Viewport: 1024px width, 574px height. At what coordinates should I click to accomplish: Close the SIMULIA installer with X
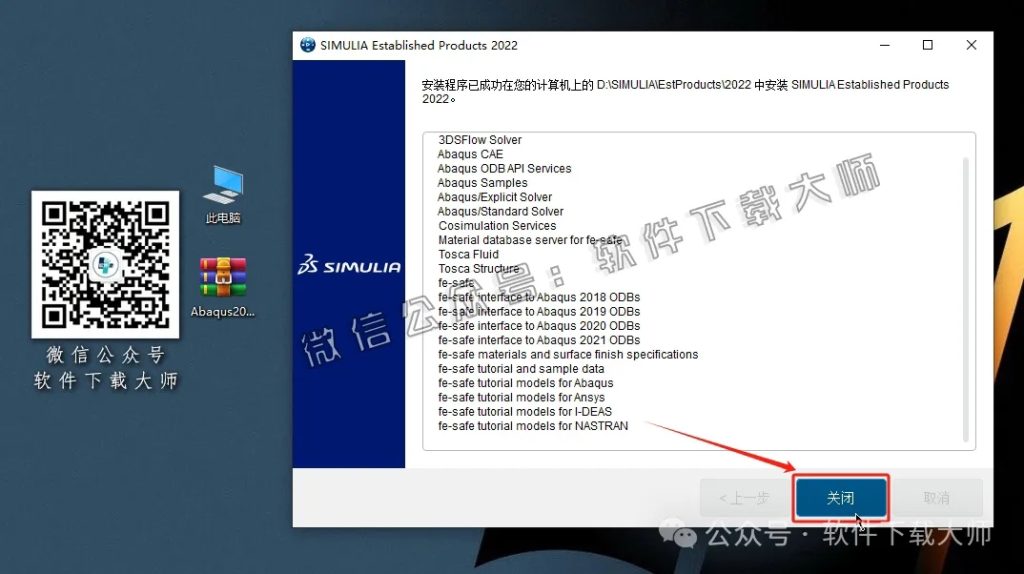point(971,45)
